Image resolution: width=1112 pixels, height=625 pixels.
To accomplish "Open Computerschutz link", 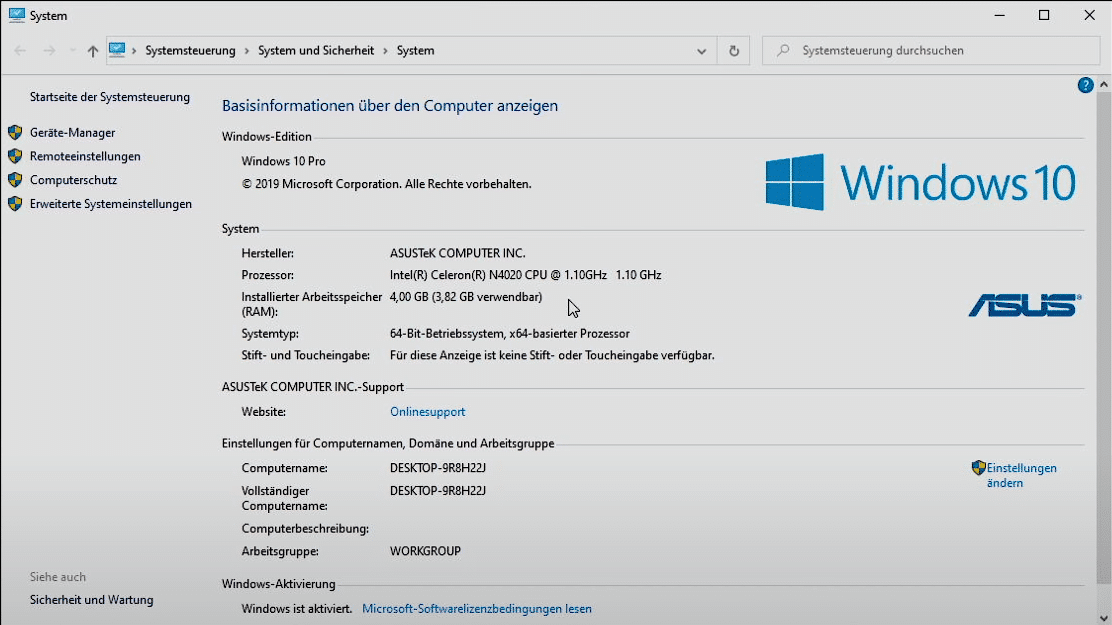I will click(x=73, y=180).
